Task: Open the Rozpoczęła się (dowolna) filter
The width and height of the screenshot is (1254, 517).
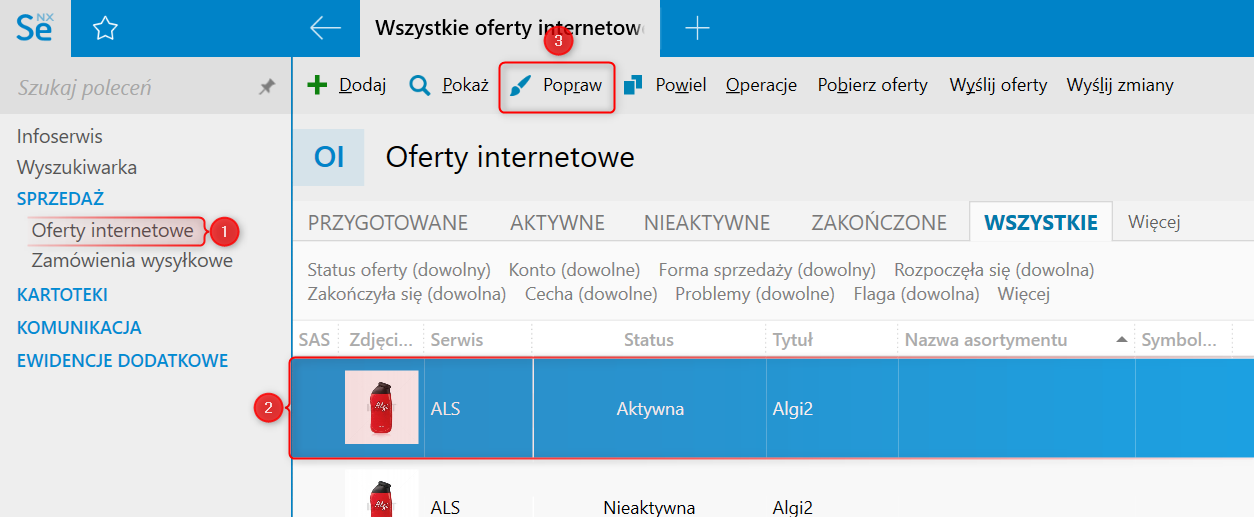Action: (x=994, y=270)
